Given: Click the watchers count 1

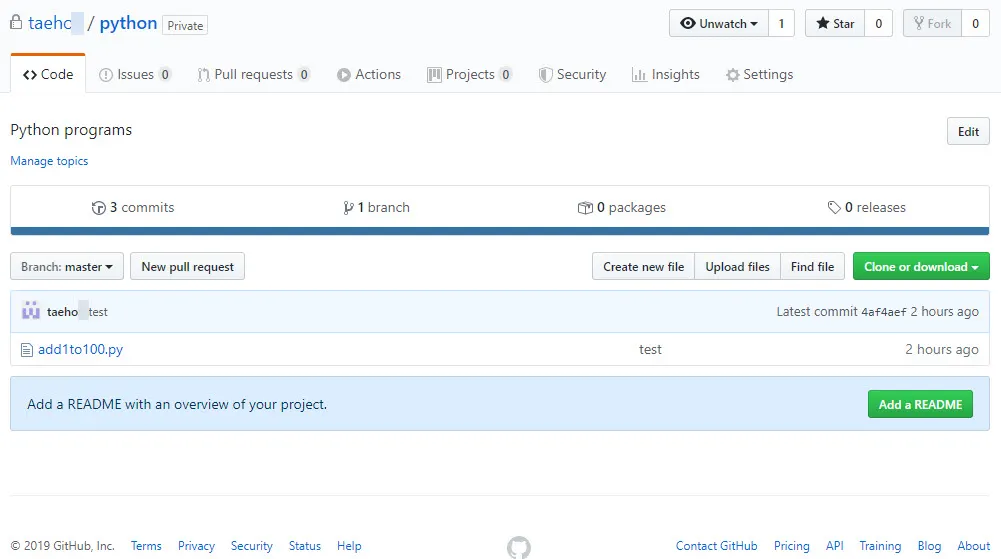Looking at the screenshot, I should 781,24.
